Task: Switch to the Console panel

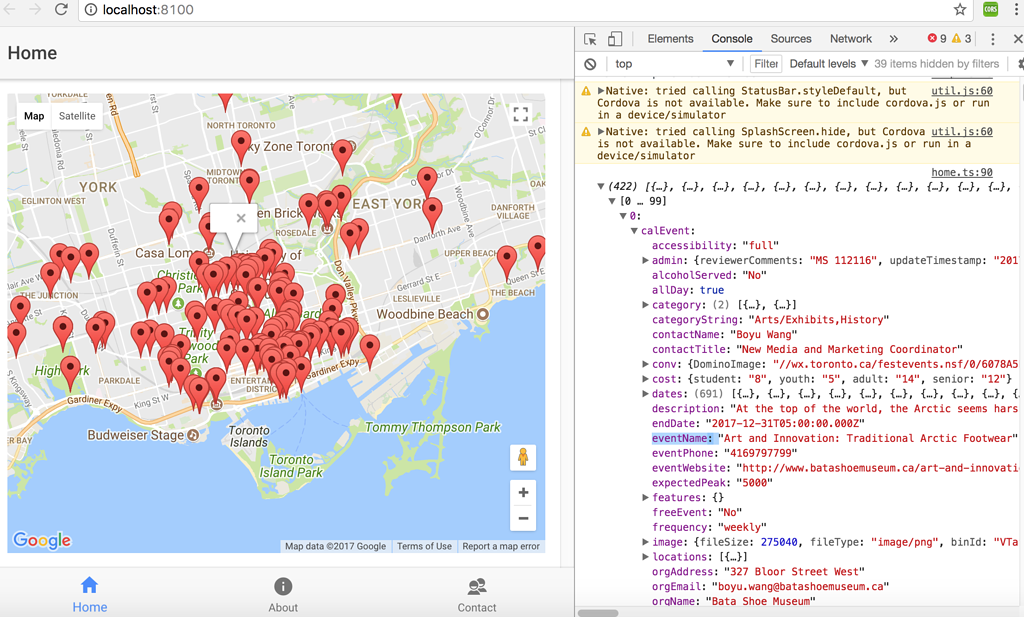Action: (x=731, y=39)
